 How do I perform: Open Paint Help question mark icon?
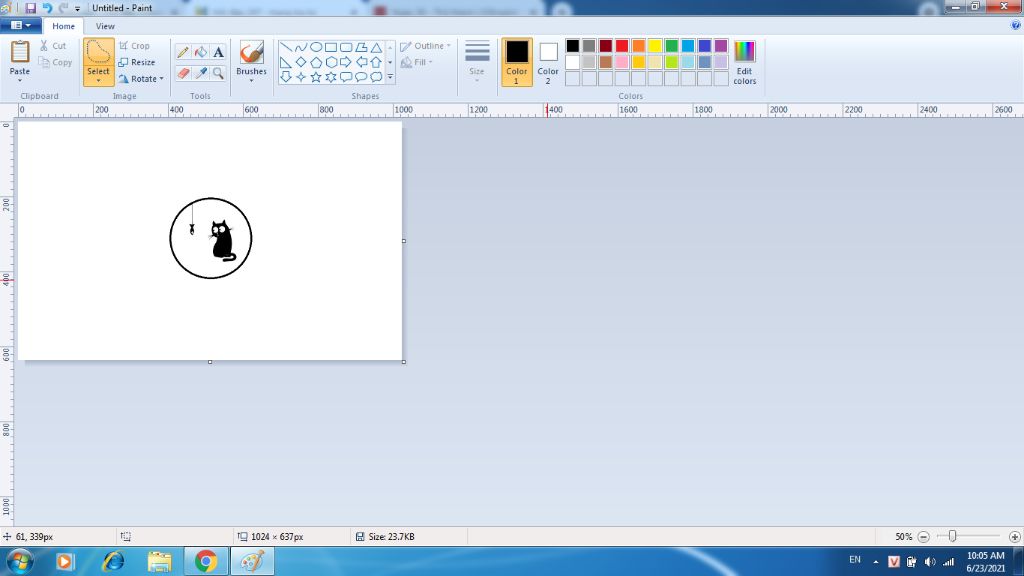pos(1016,25)
